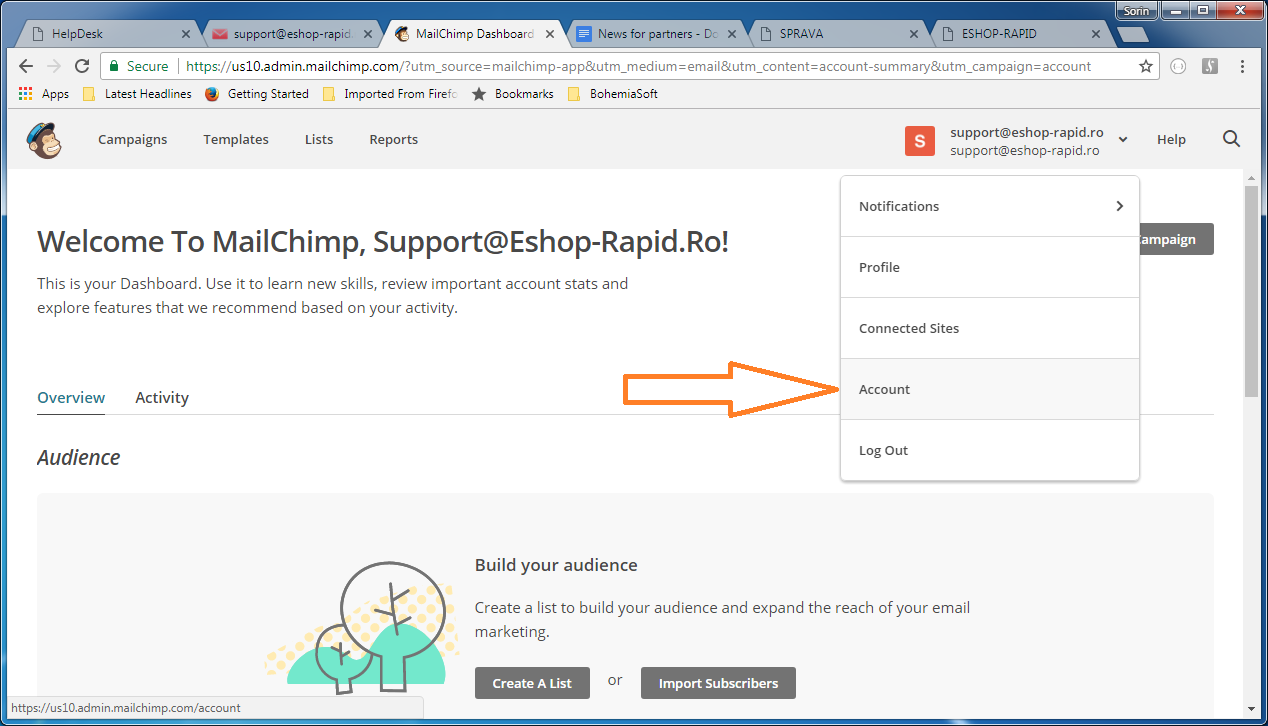Click the Build your audience heading
This screenshot has height=726, width=1268.
[556, 565]
